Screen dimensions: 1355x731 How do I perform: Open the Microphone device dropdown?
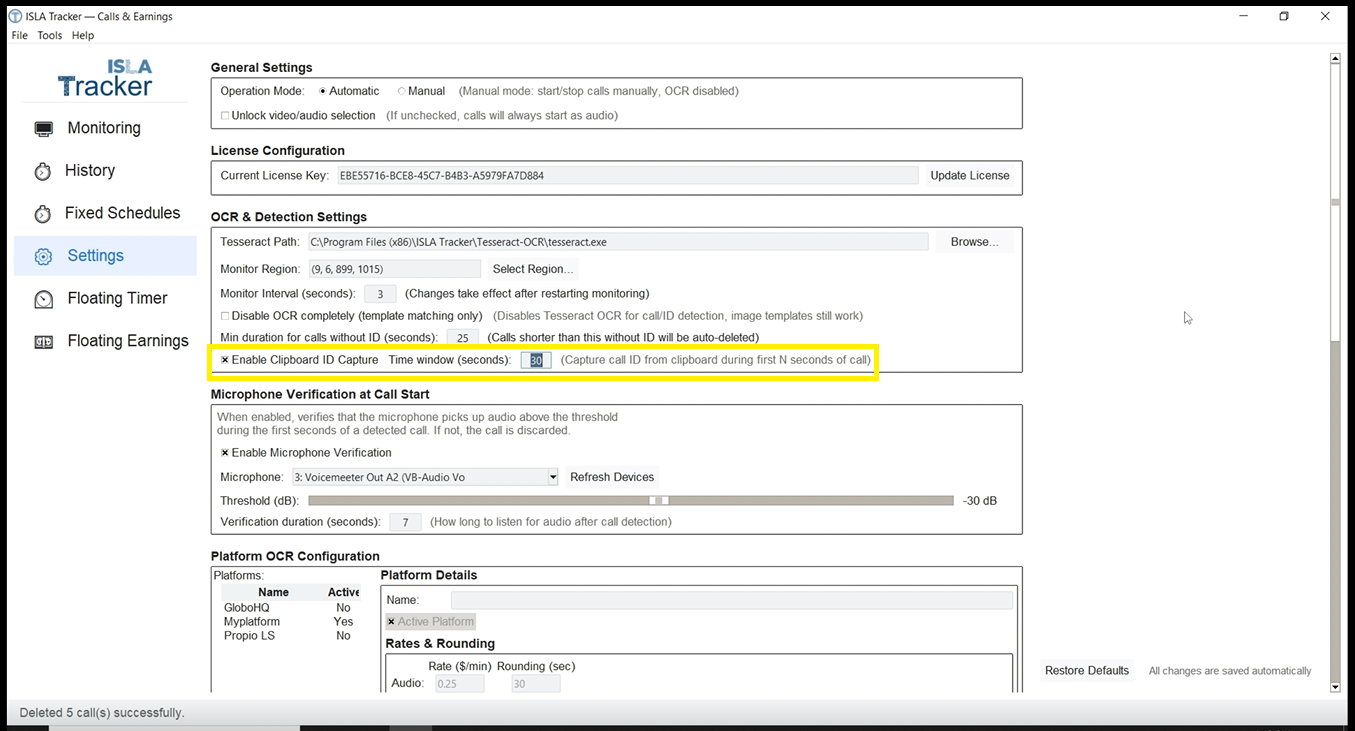(551, 477)
